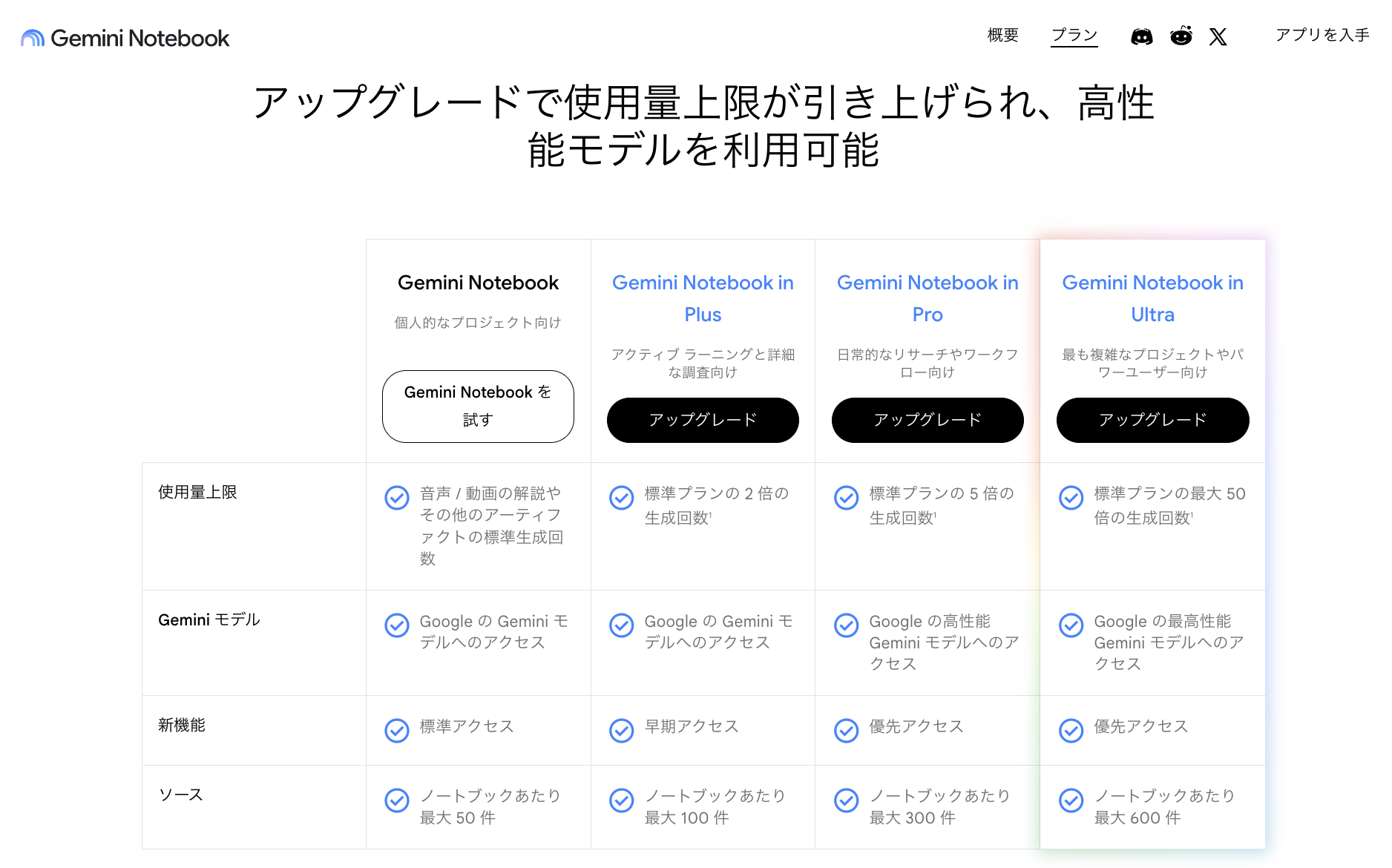The width and height of the screenshot is (1392, 868).
Task: Click text 標準プランの 5 倍の生成回数
Action: point(942,505)
